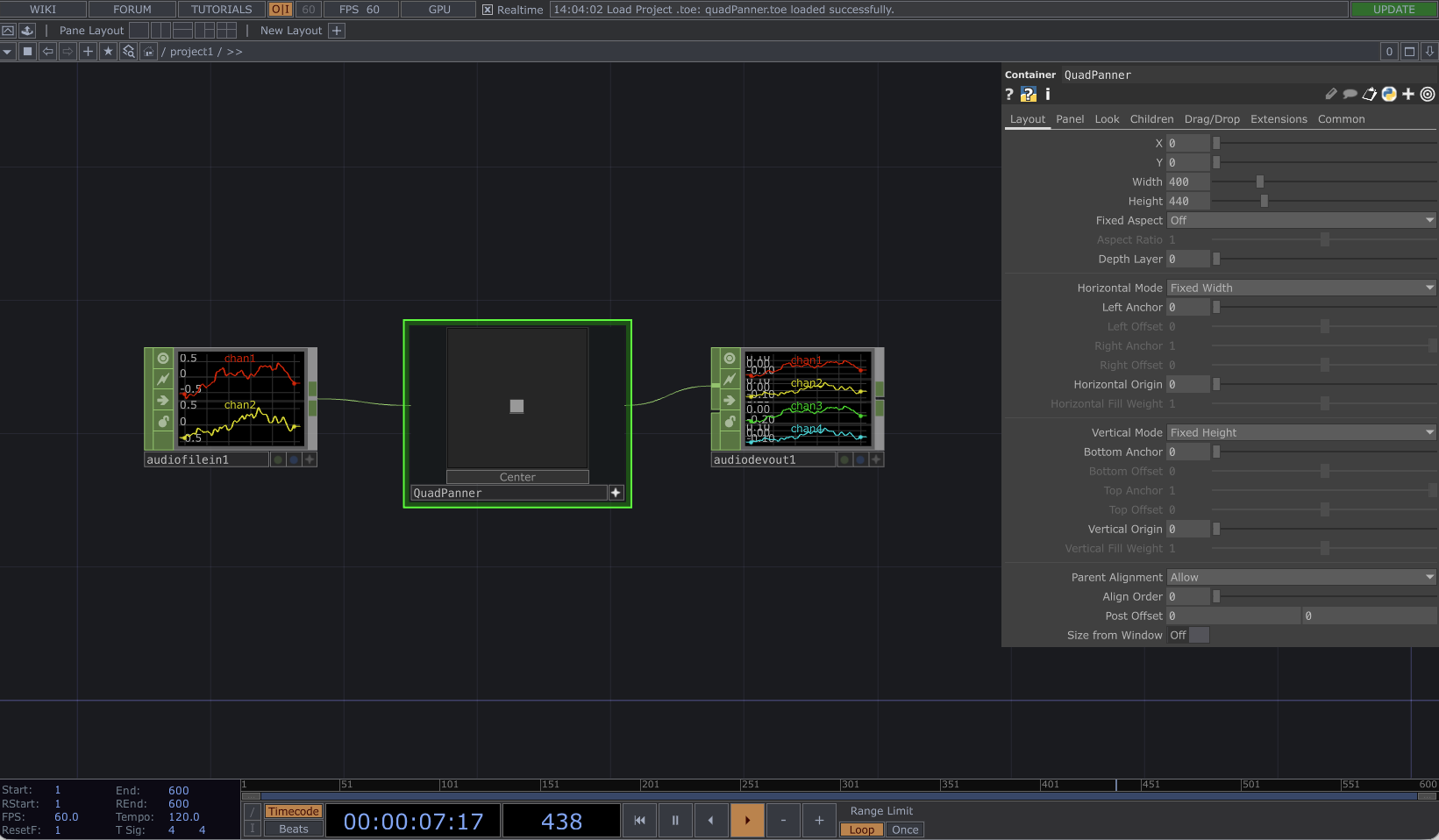Click the pencil edit icon in the parameter panel
This screenshot has width=1439, height=840.
tap(1331, 94)
